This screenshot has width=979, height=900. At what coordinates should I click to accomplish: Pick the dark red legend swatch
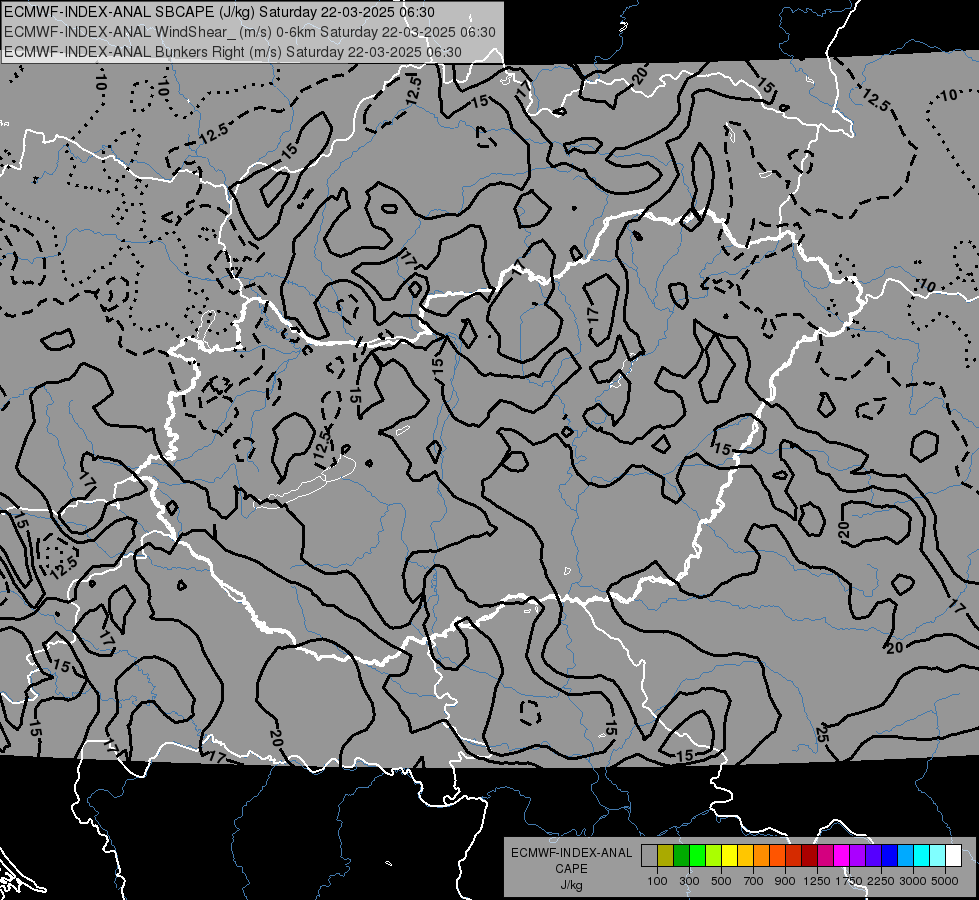[810, 856]
